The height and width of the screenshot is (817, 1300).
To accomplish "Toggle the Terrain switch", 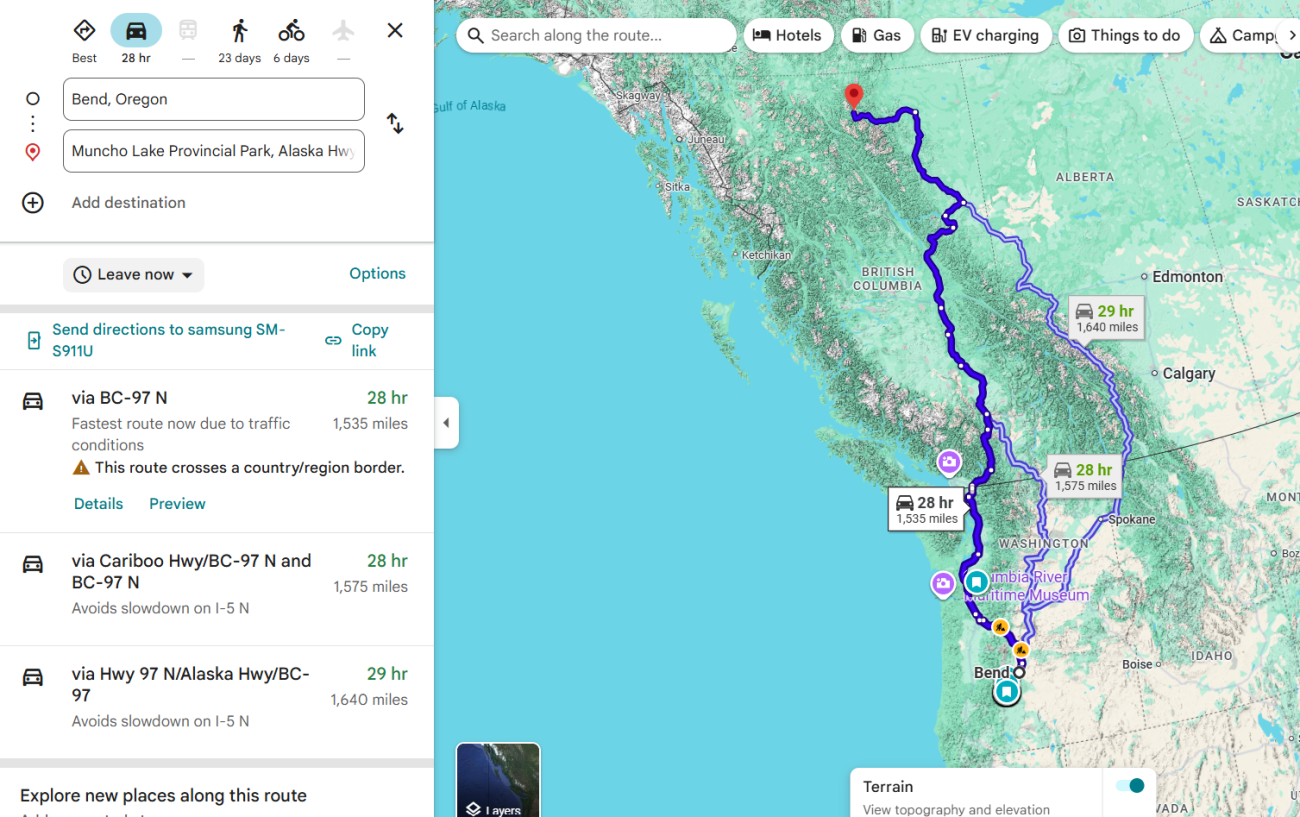I will [x=1130, y=786].
